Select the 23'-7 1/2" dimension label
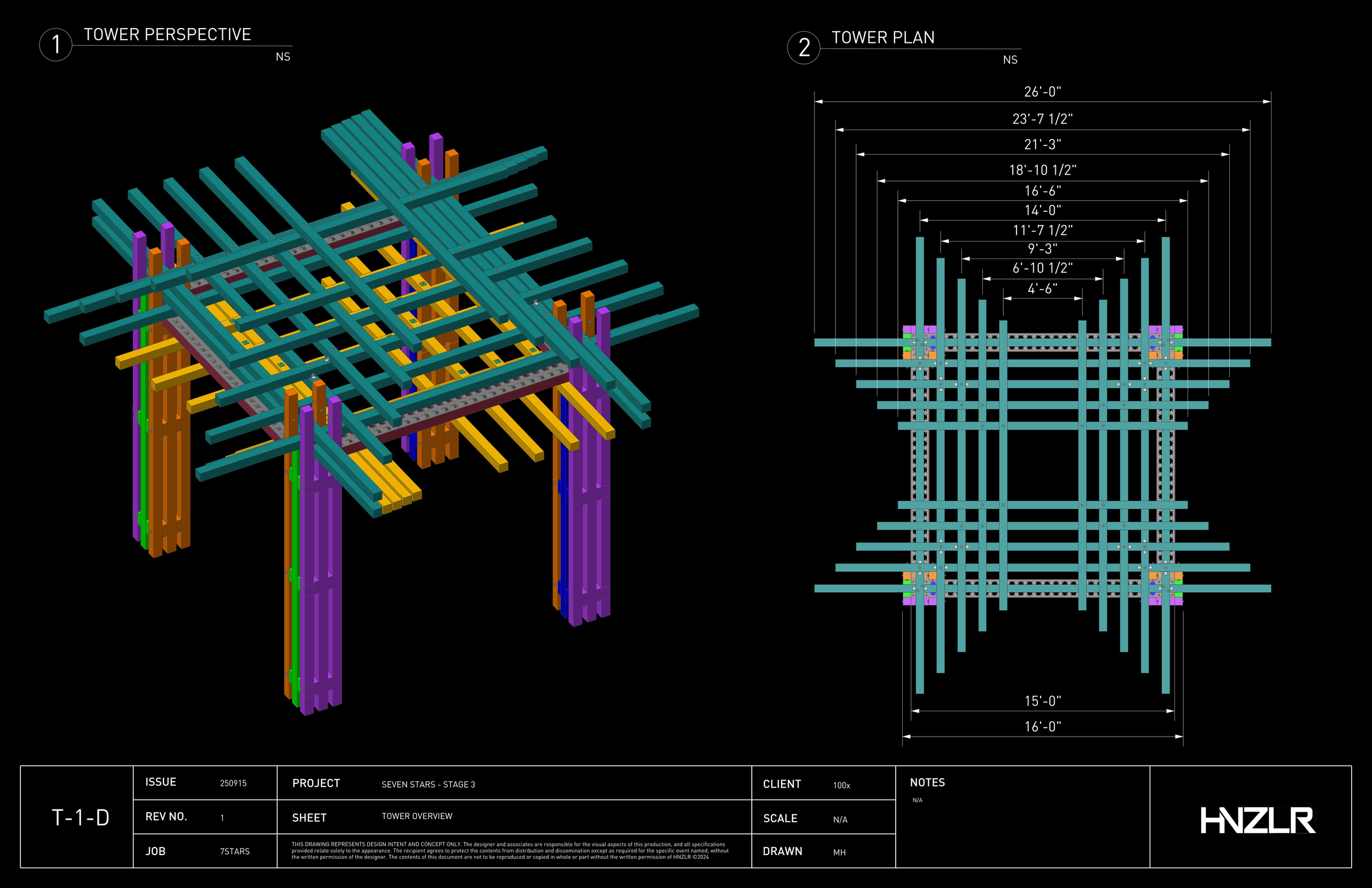This screenshot has height=888, width=1372. 1042,119
